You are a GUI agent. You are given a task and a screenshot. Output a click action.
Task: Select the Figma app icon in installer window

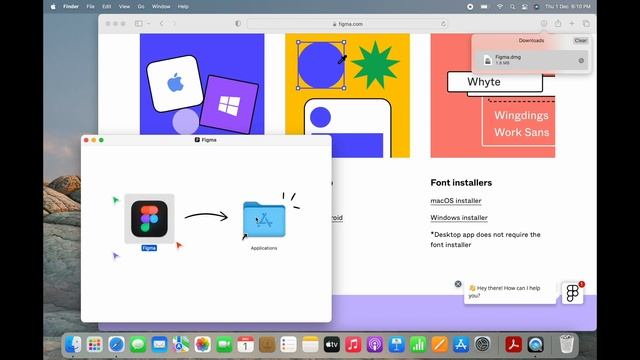(149, 219)
